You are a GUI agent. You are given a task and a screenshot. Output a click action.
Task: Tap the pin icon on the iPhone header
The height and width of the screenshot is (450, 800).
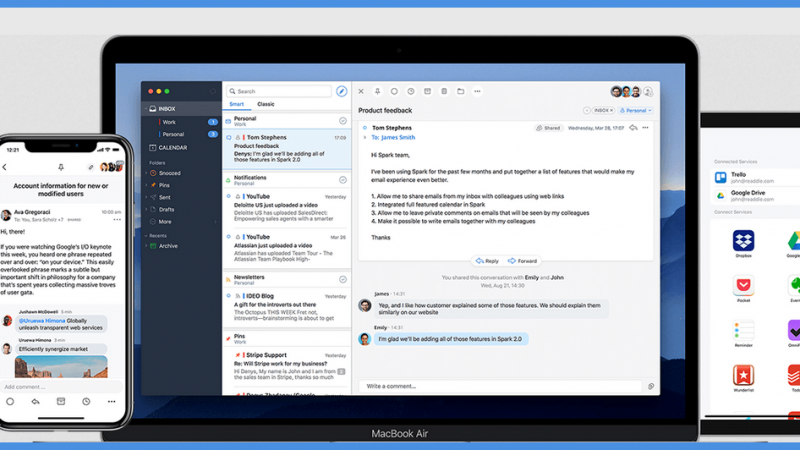[x=61, y=167]
